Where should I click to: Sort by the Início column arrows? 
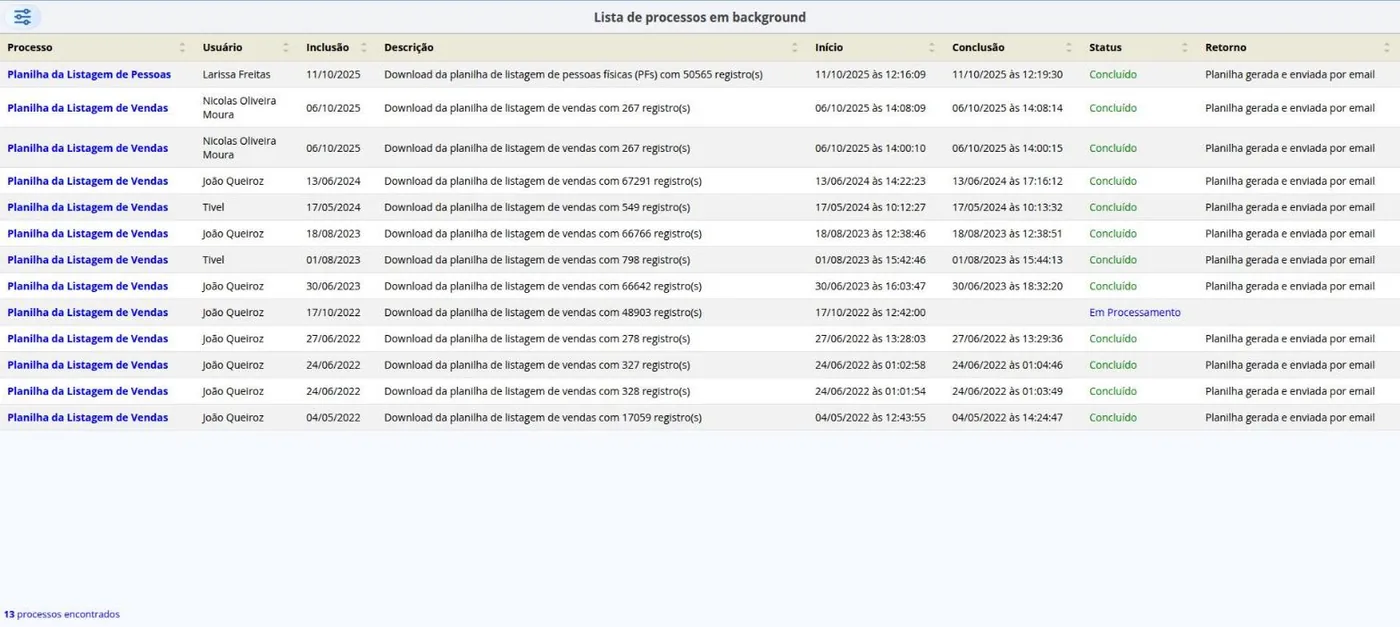click(x=932, y=48)
